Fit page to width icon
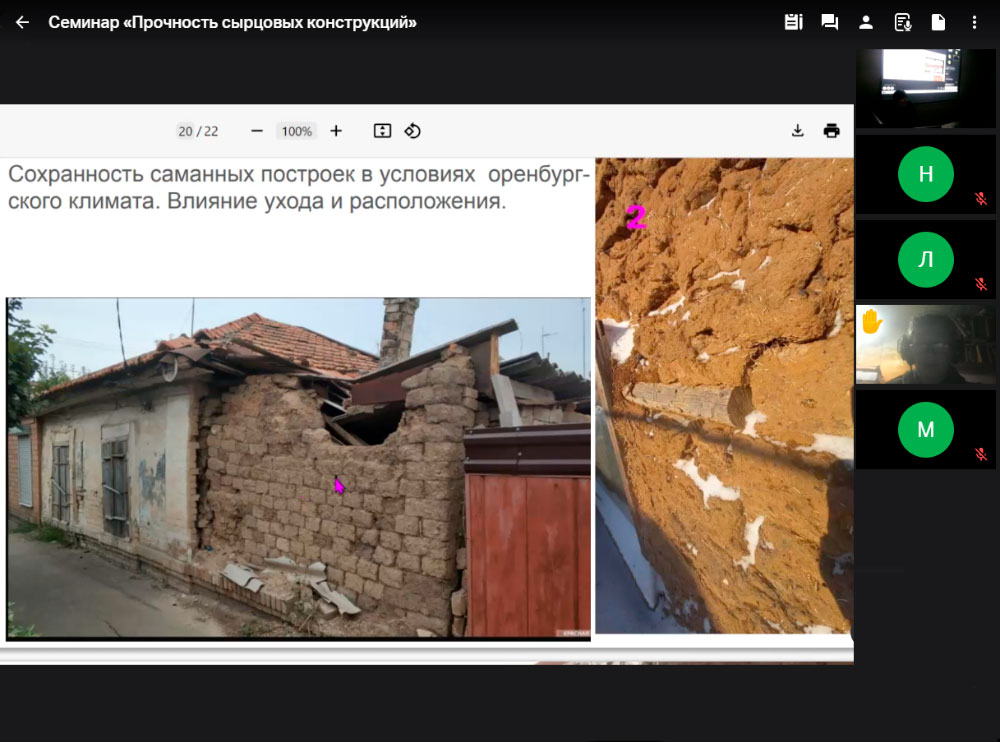This screenshot has height=742, width=1000. pyautogui.click(x=382, y=131)
